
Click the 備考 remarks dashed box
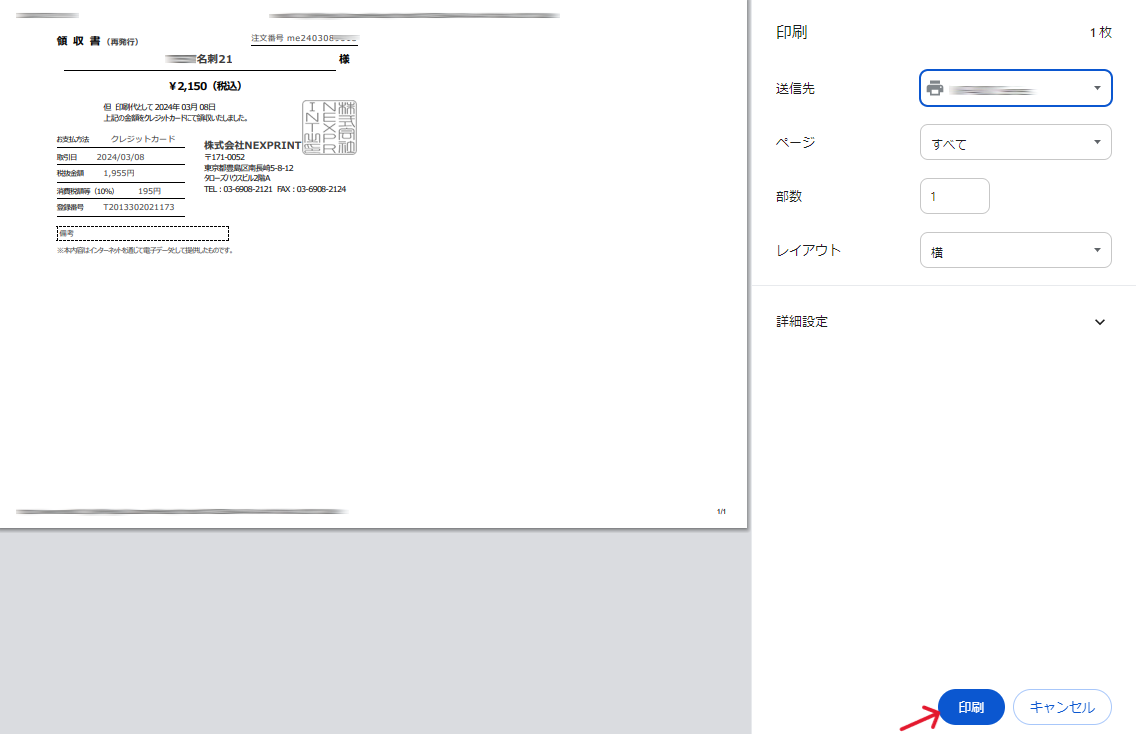(143, 233)
